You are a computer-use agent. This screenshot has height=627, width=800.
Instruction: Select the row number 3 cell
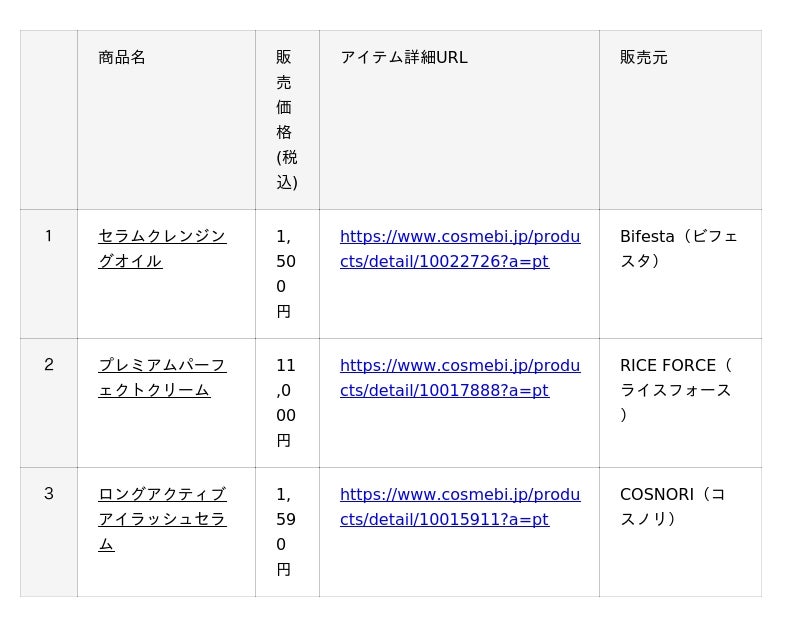coord(48,494)
